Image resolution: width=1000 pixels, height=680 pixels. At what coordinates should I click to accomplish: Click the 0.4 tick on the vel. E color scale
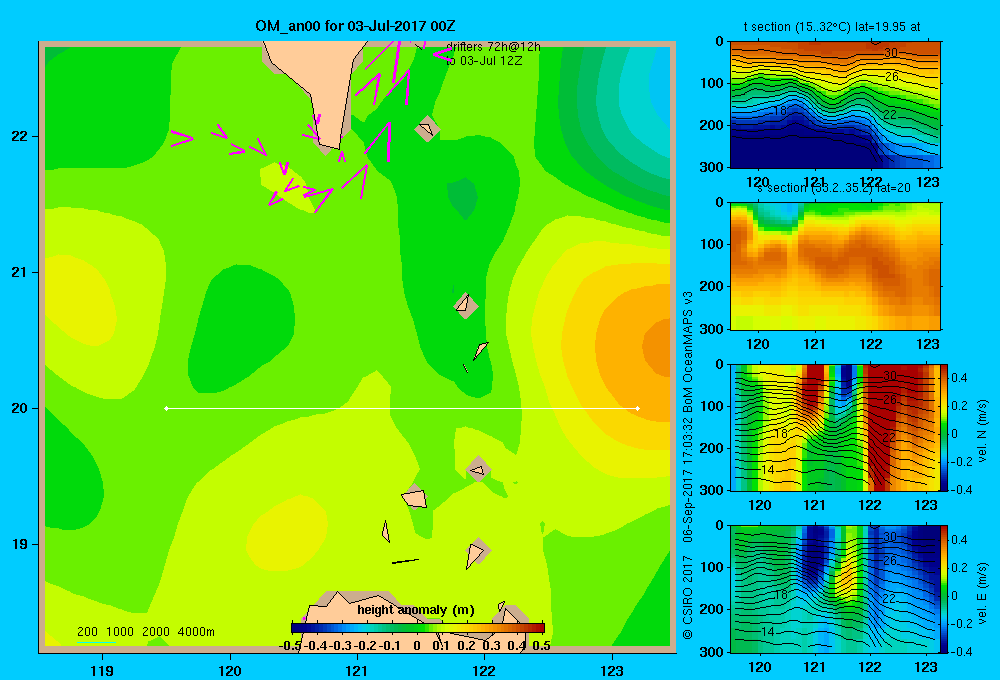[x=960, y=539]
